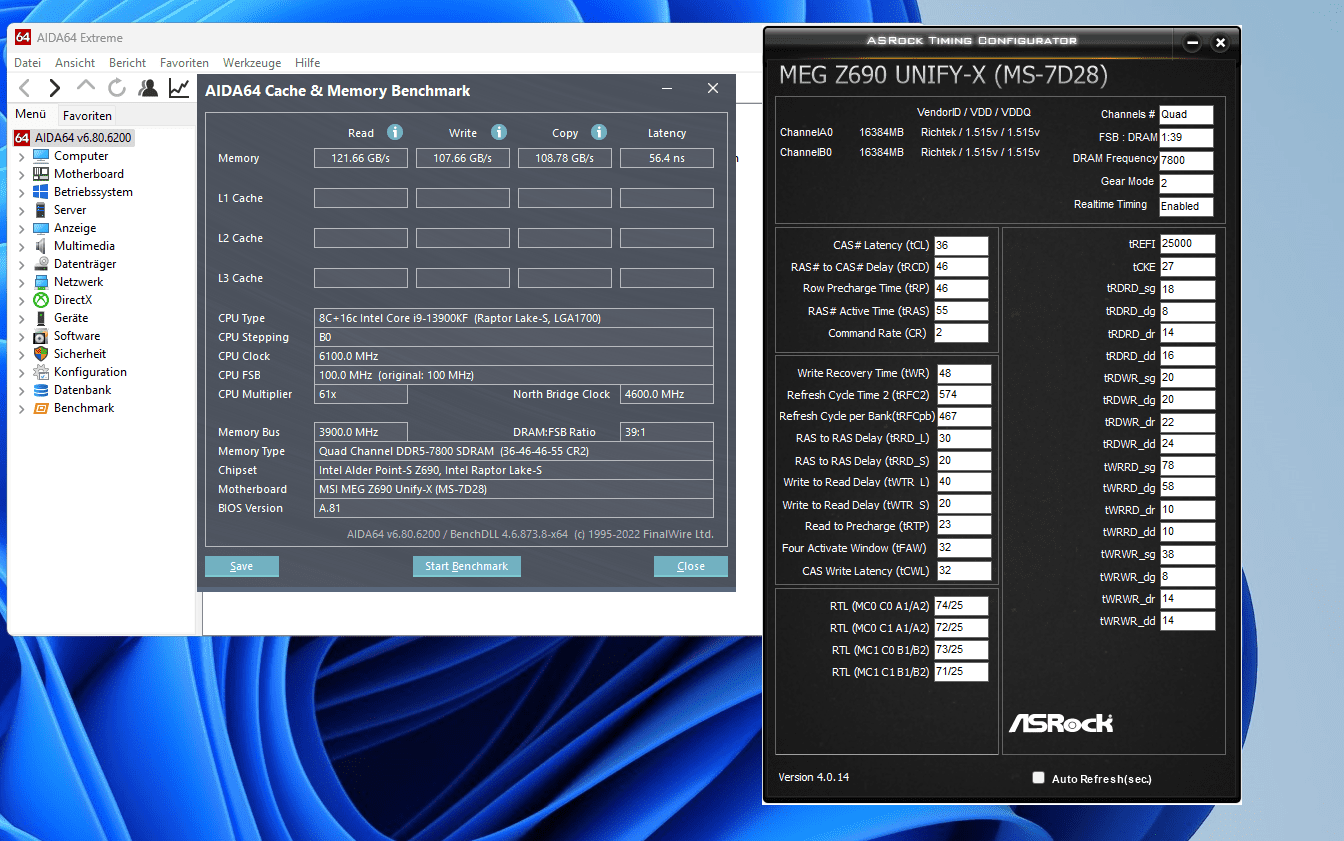
Task: Open the Hilfe menu
Action: point(308,62)
